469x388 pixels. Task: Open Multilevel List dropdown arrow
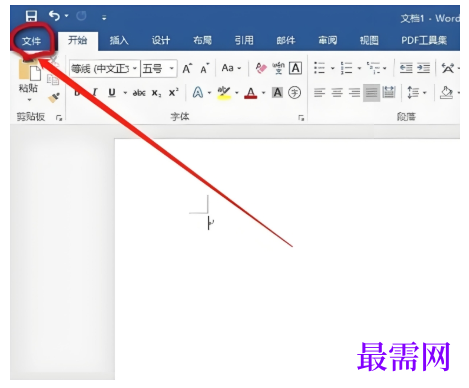[385, 68]
